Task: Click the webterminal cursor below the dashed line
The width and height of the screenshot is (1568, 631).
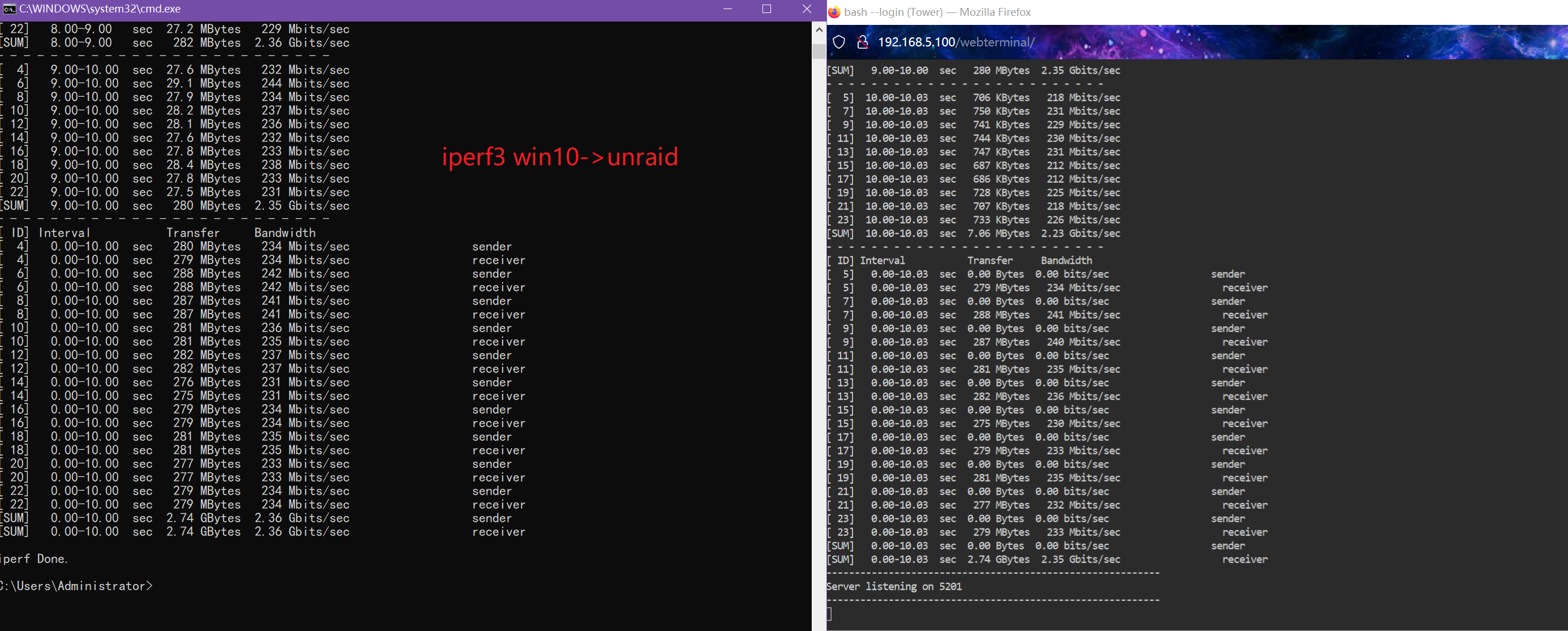Action: 829,613
